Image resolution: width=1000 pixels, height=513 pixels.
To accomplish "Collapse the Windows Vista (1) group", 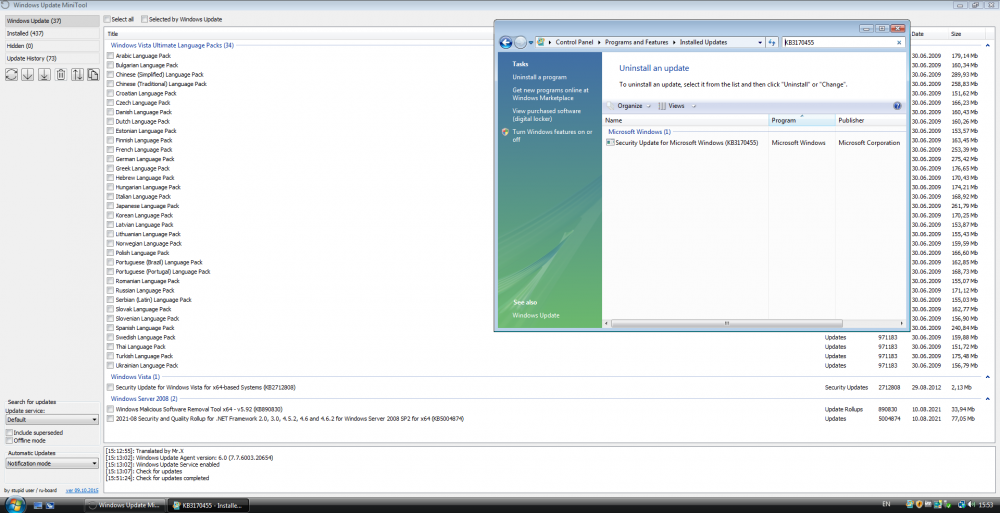I will pyautogui.click(x=988, y=377).
